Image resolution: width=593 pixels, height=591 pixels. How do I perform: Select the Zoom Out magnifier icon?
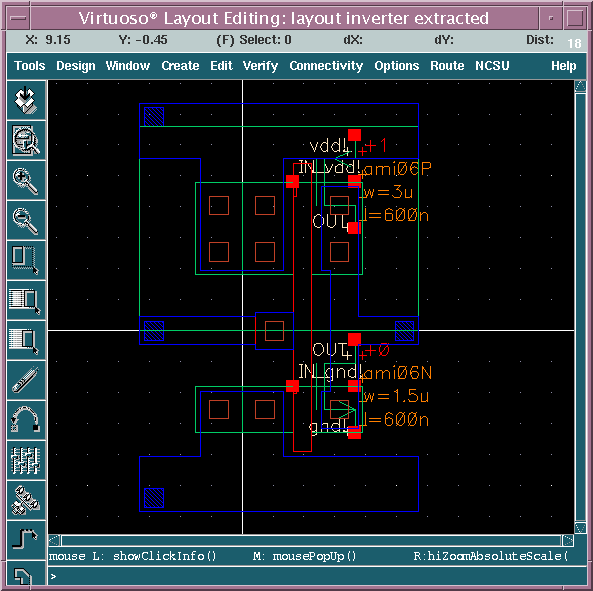[26, 220]
